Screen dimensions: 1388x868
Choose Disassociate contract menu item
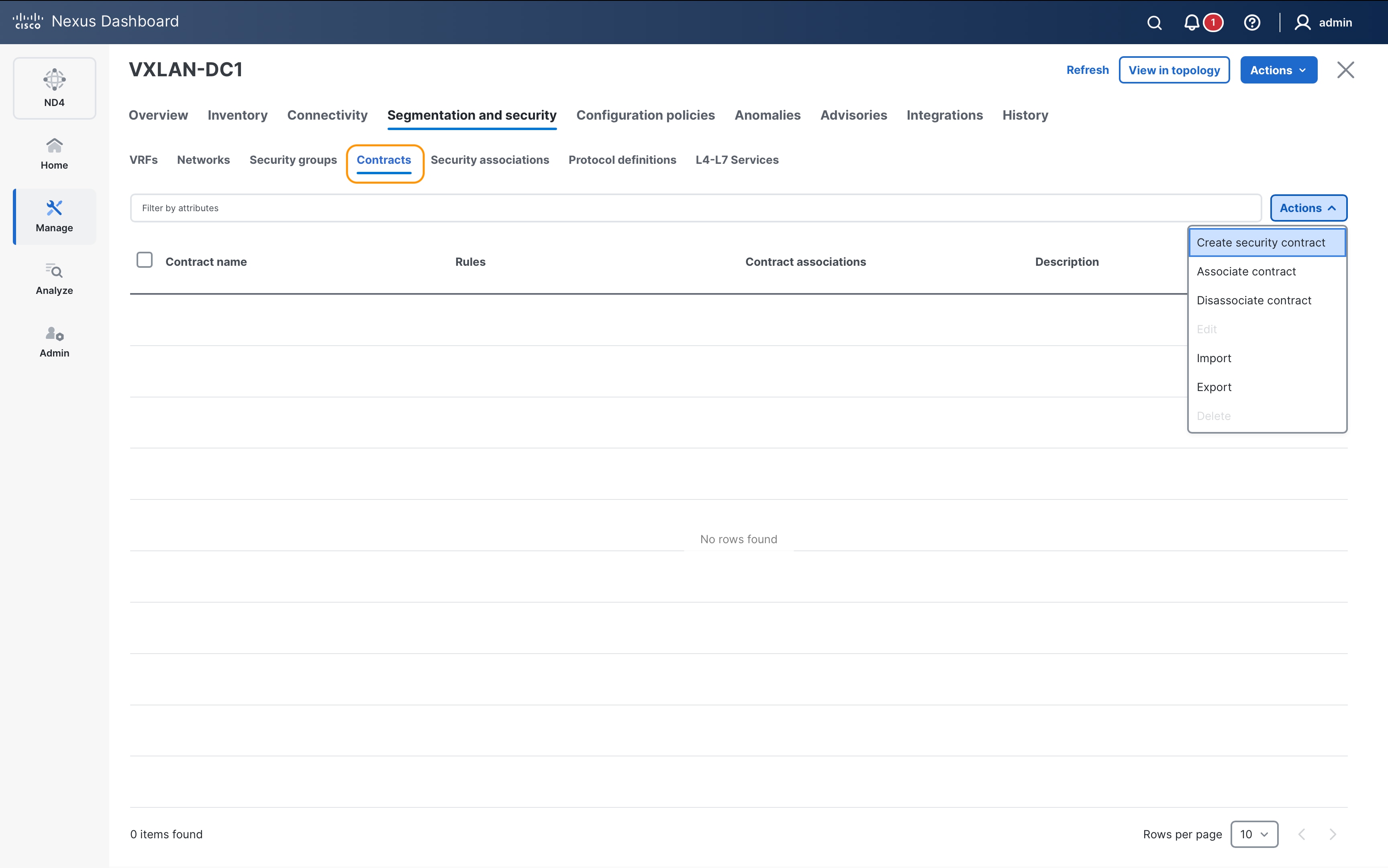click(x=1267, y=300)
